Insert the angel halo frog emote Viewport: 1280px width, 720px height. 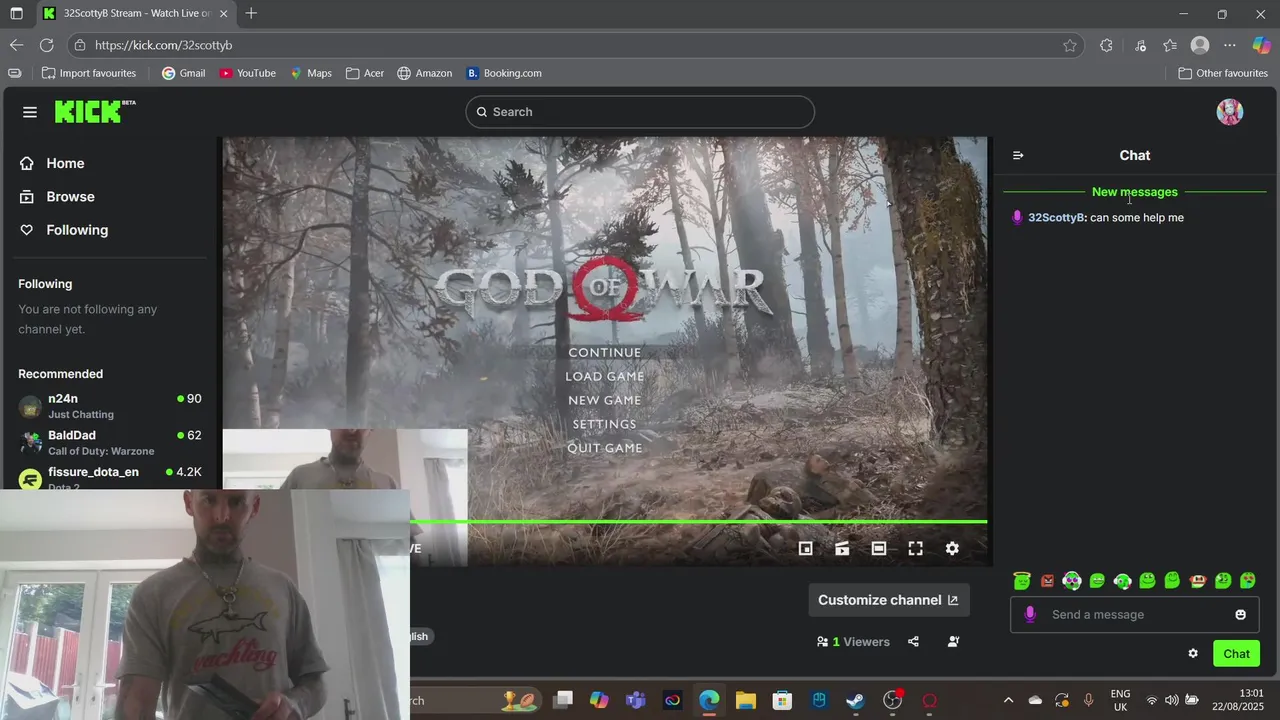[1021, 580]
